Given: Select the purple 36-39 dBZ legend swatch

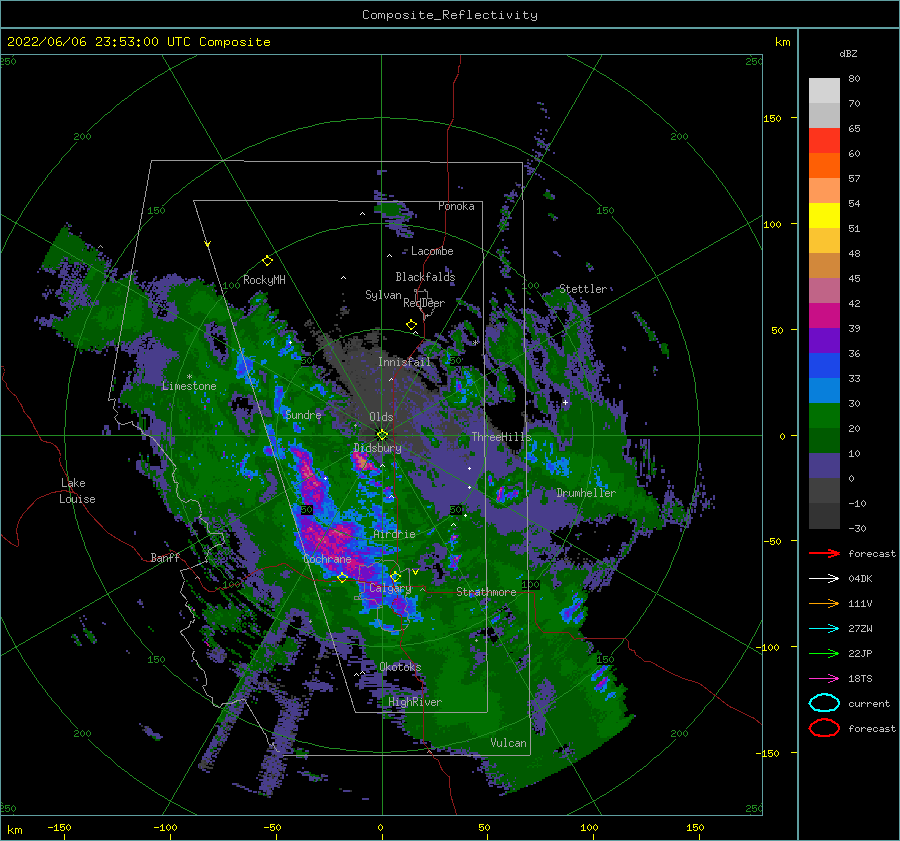Looking at the screenshot, I should pyautogui.click(x=824, y=340).
